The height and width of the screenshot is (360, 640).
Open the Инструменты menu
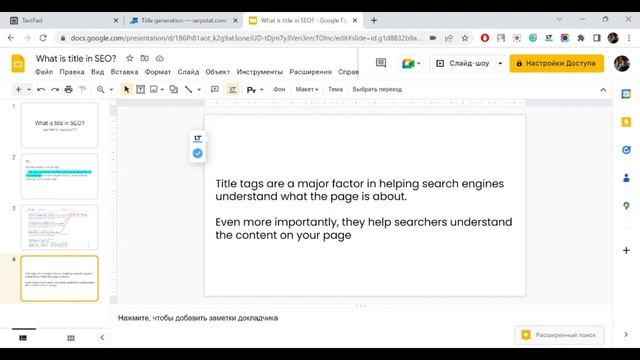(x=260, y=72)
